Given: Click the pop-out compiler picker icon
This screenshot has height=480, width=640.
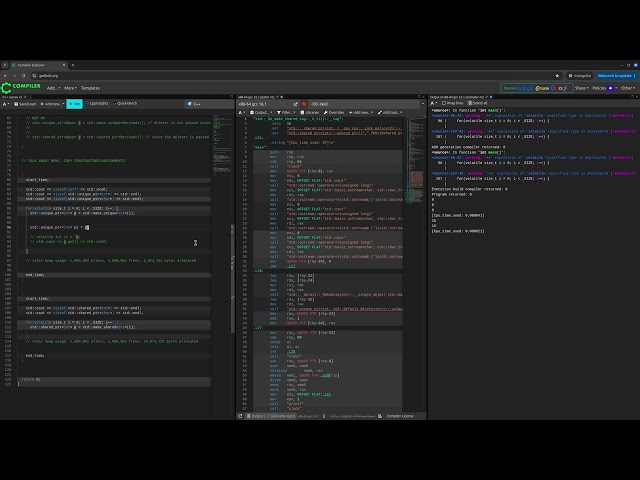Looking at the screenshot, I should point(296,104).
